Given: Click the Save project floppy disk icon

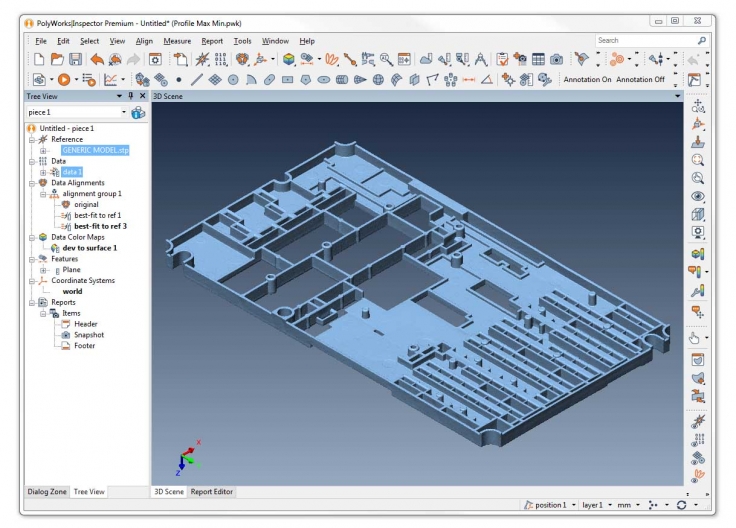Looking at the screenshot, I should coord(75,60).
